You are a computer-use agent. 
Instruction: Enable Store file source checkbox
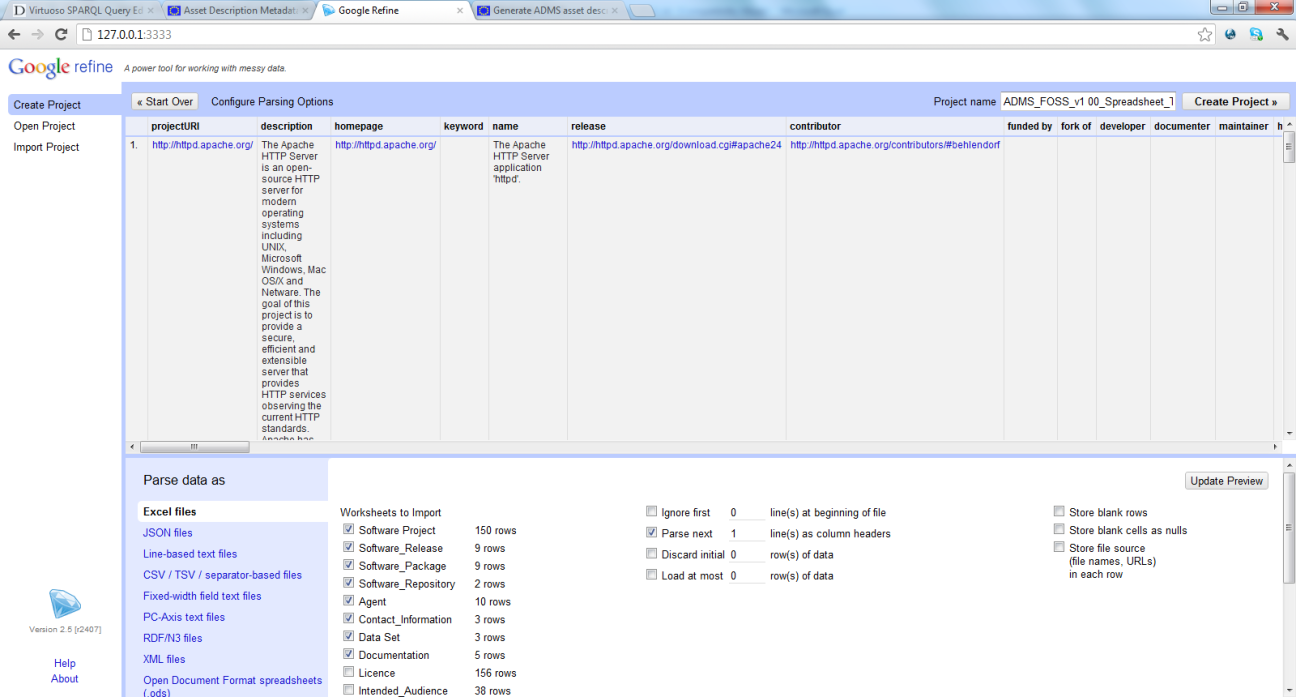point(1059,547)
